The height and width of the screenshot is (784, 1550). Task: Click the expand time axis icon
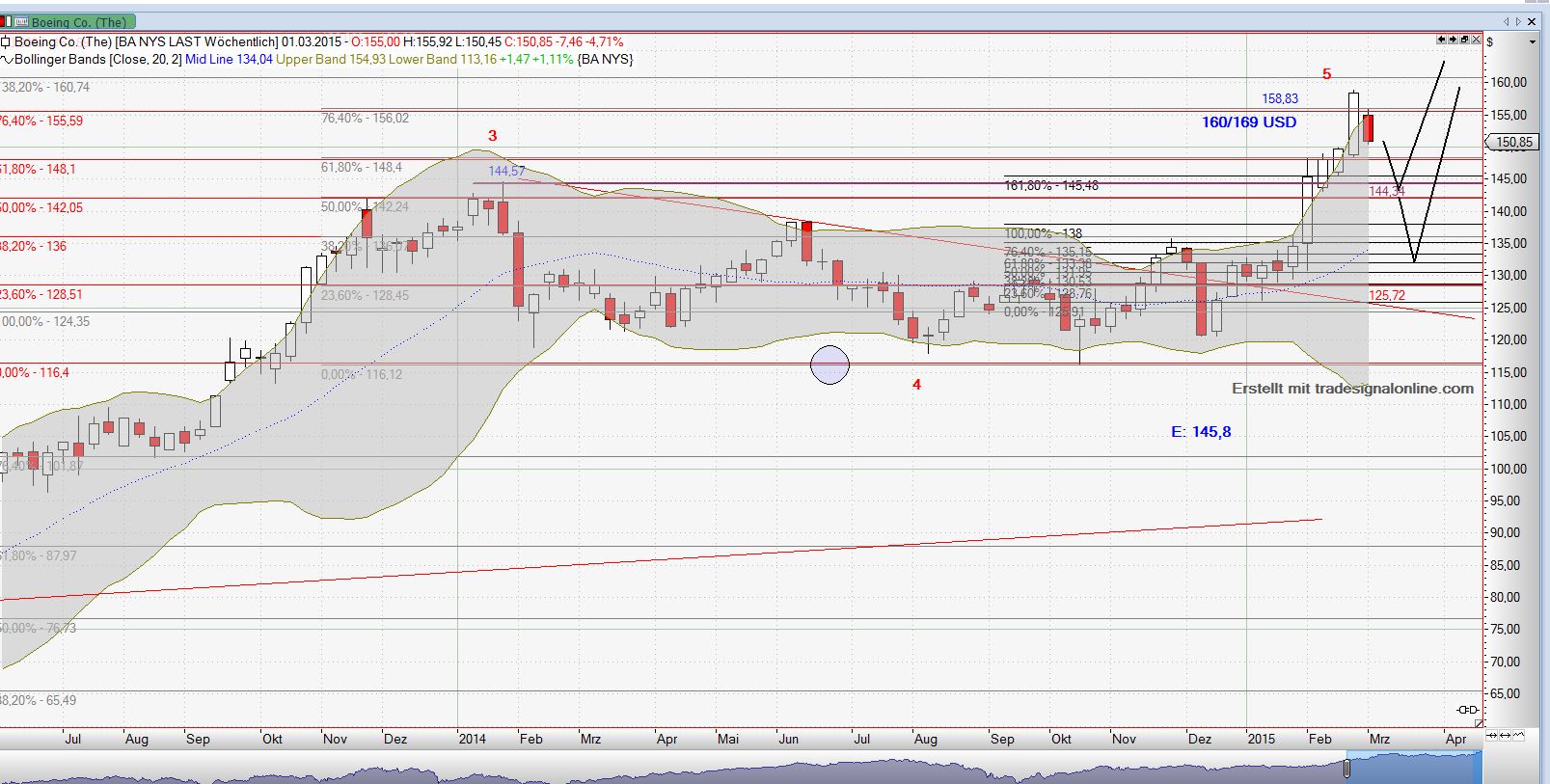[x=1506, y=736]
